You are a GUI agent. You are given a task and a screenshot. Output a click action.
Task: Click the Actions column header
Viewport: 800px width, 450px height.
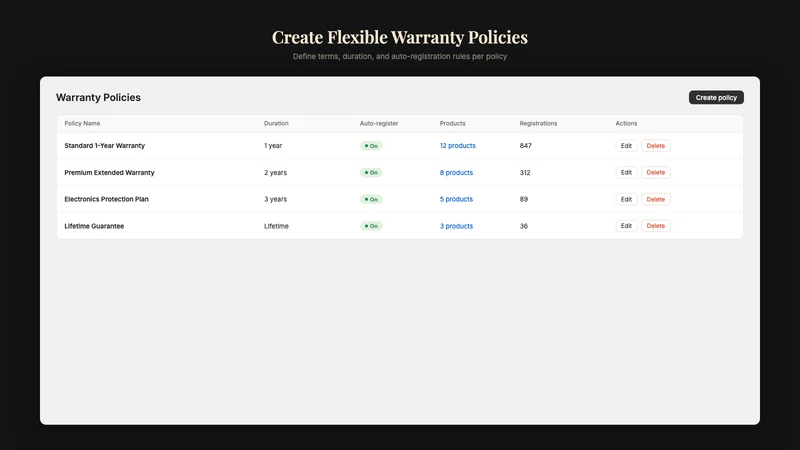click(x=626, y=123)
